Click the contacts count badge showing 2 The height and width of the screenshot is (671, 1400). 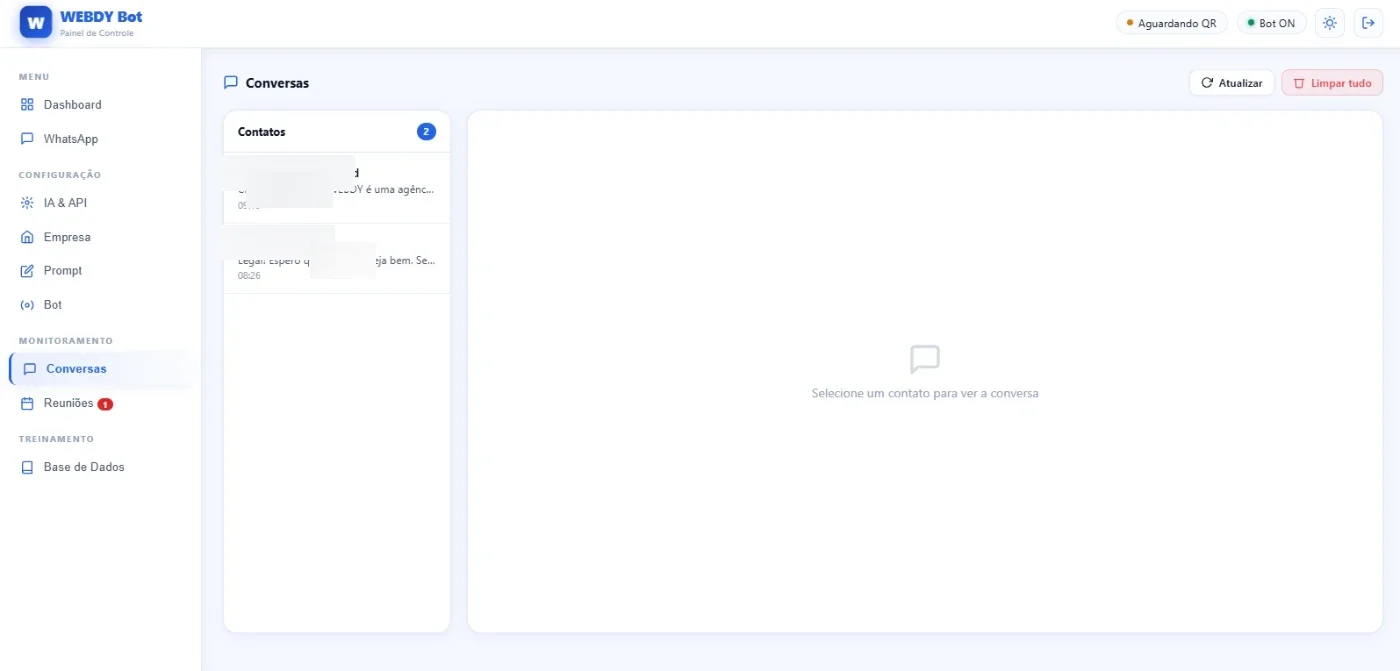[426, 131]
